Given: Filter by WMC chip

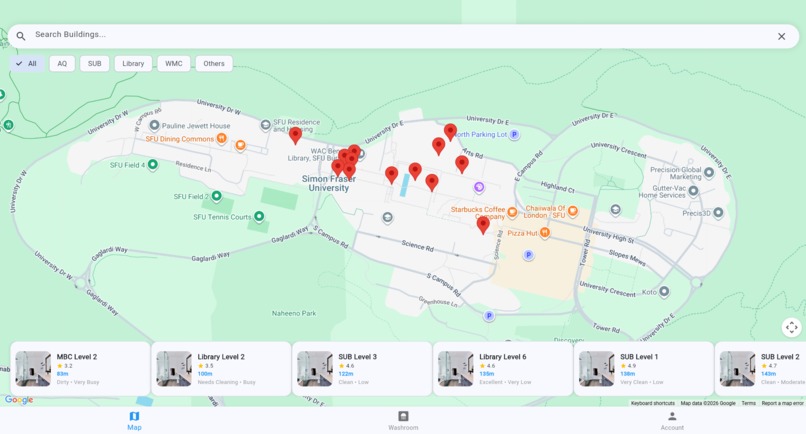Looking at the screenshot, I should click(x=174, y=64).
